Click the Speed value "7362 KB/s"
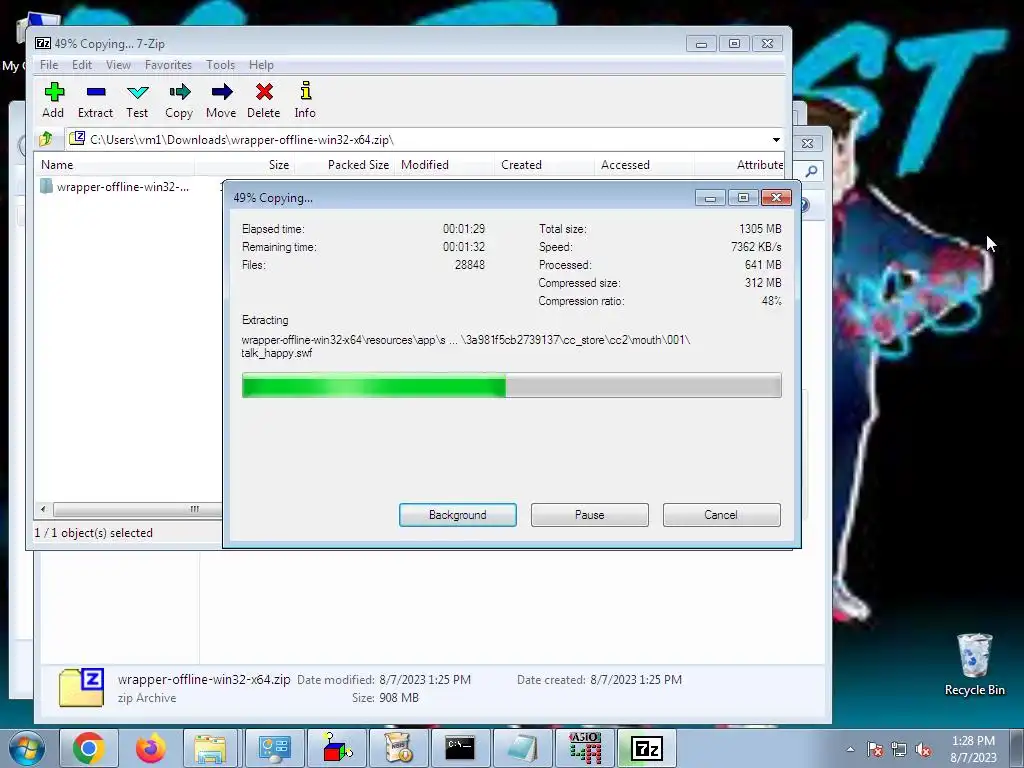 (x=756, y=247)
